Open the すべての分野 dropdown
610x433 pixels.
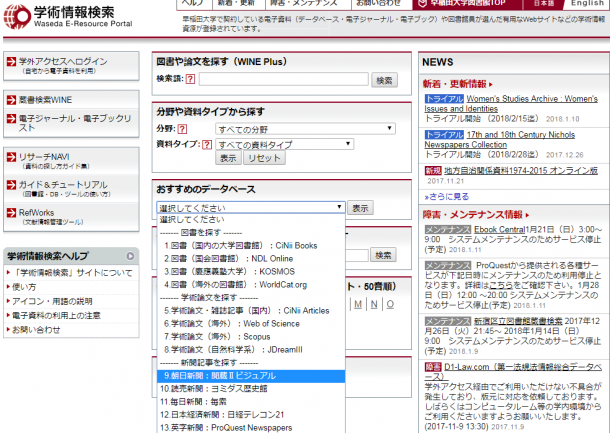(x=305, y=129)
